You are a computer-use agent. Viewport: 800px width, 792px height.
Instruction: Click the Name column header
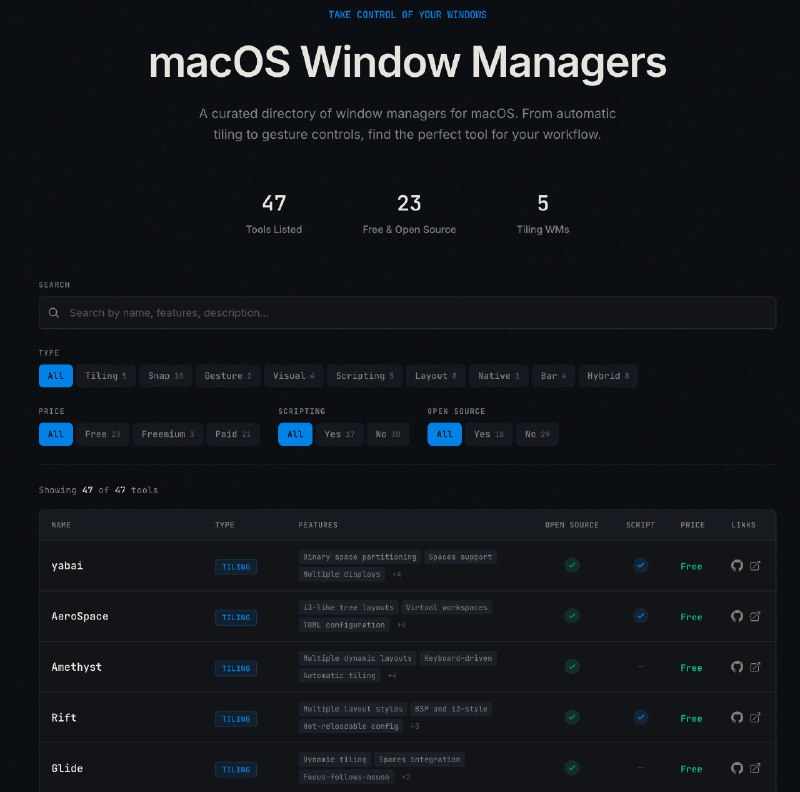click(x=61, y=525)
